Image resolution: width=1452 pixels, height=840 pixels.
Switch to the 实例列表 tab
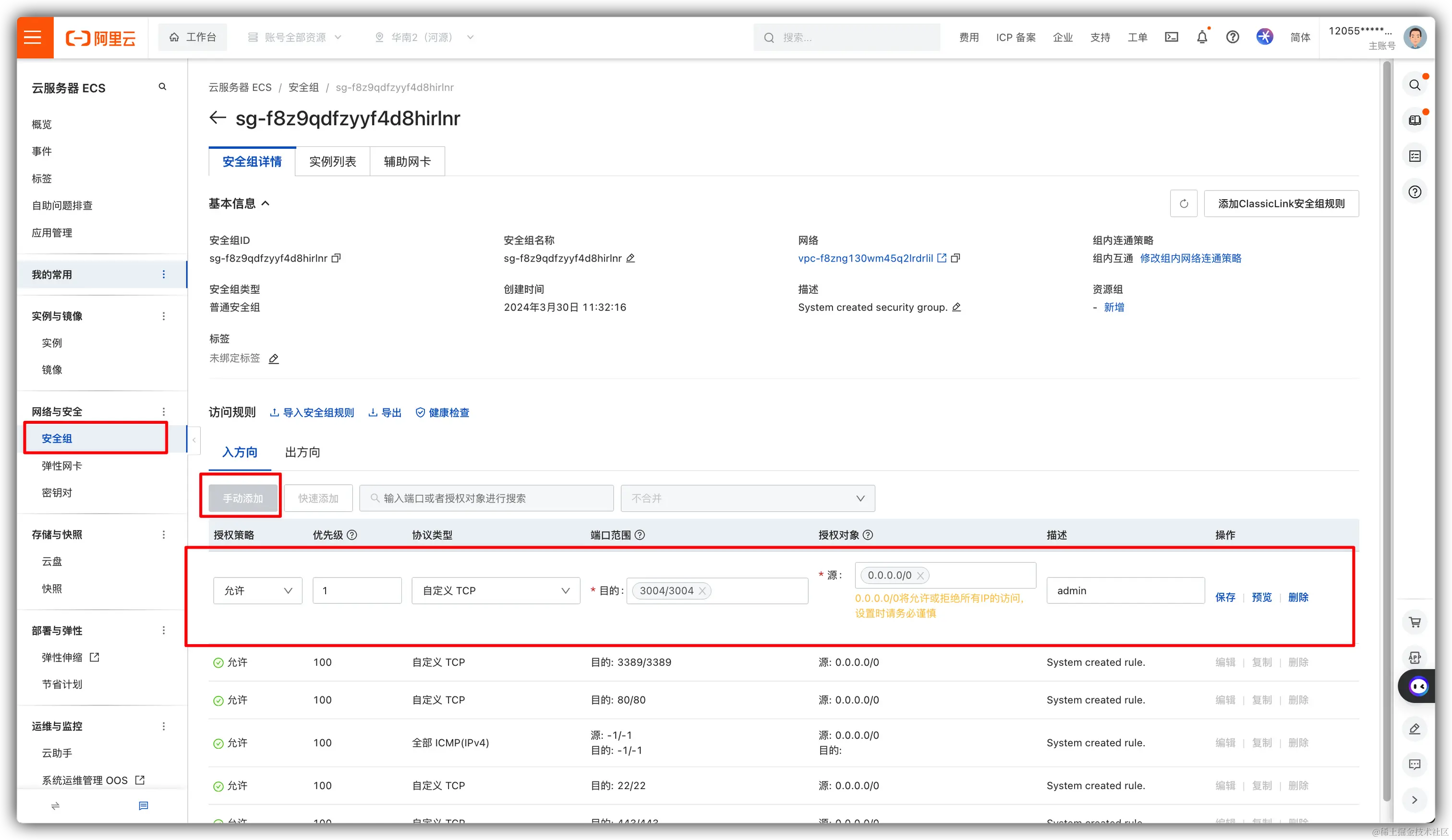(332, 161)
